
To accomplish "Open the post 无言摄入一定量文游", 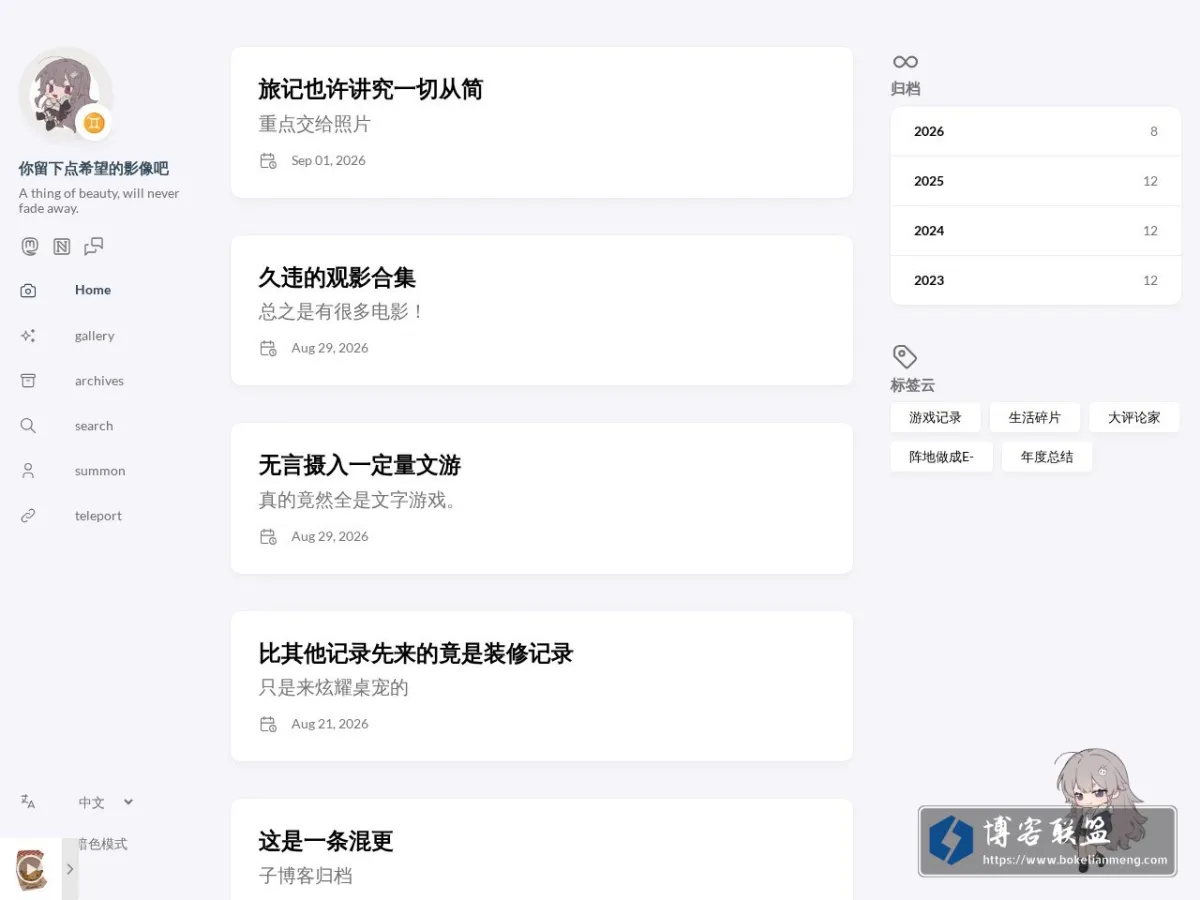I will (x=359, y=465).
